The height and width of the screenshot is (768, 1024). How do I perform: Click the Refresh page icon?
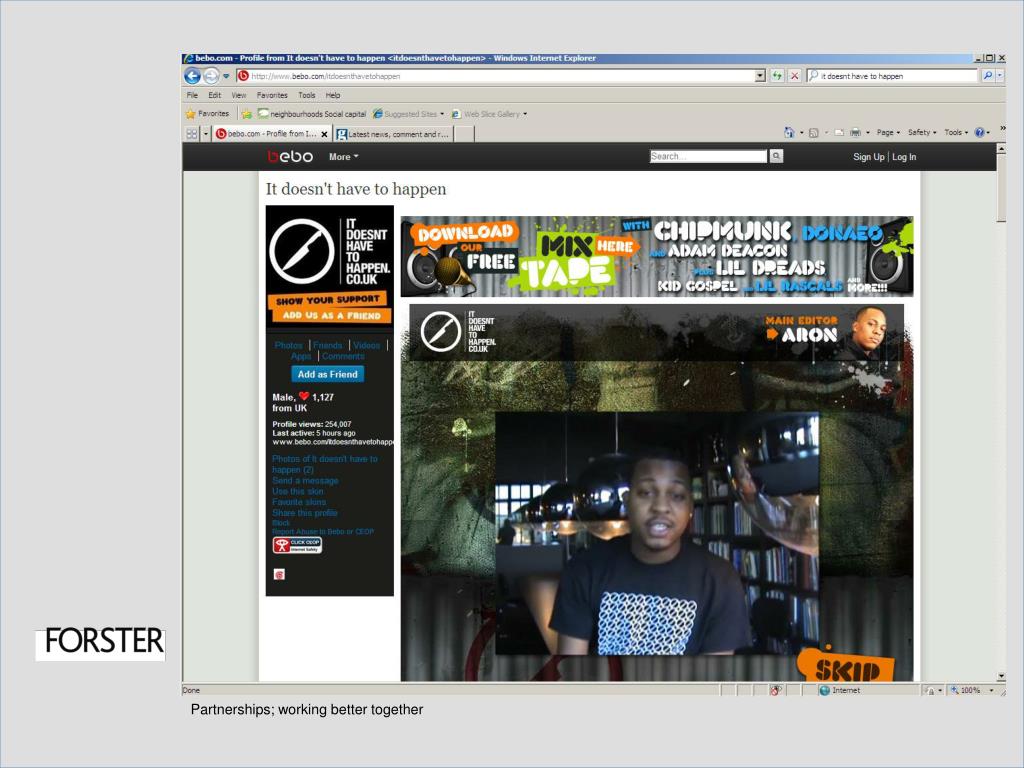(776, 76)
